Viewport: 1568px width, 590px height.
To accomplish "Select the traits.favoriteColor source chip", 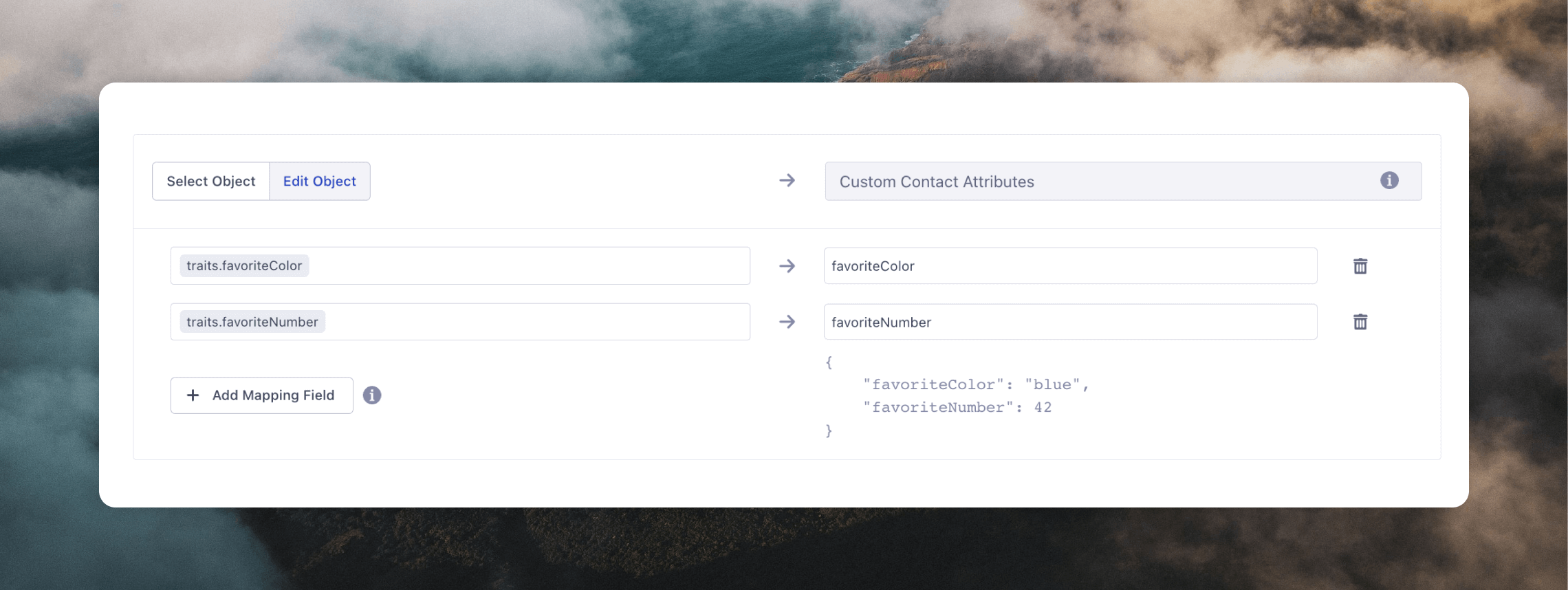I will pos(244,266).
